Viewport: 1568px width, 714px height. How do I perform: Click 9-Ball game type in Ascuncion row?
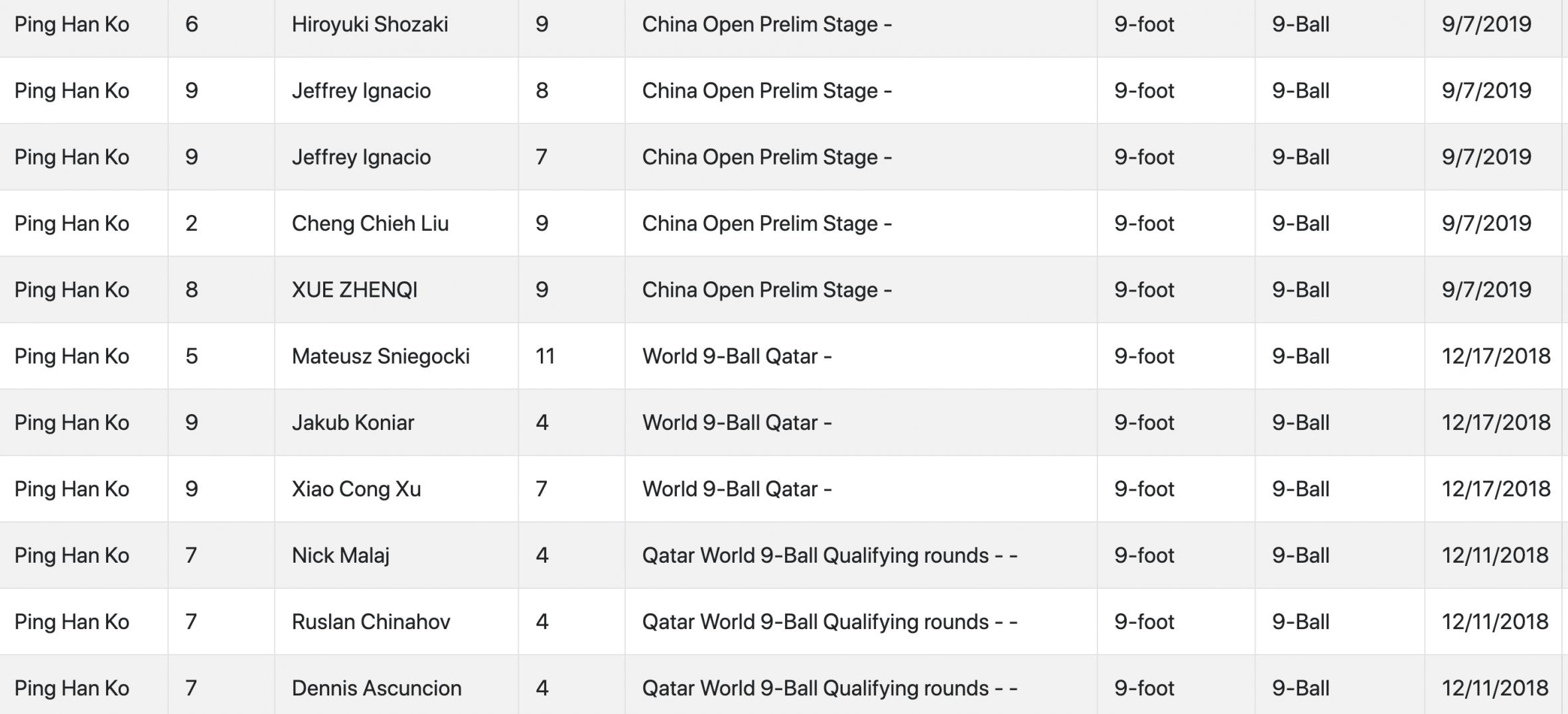pyautogui.click(x=1301, y=688)
